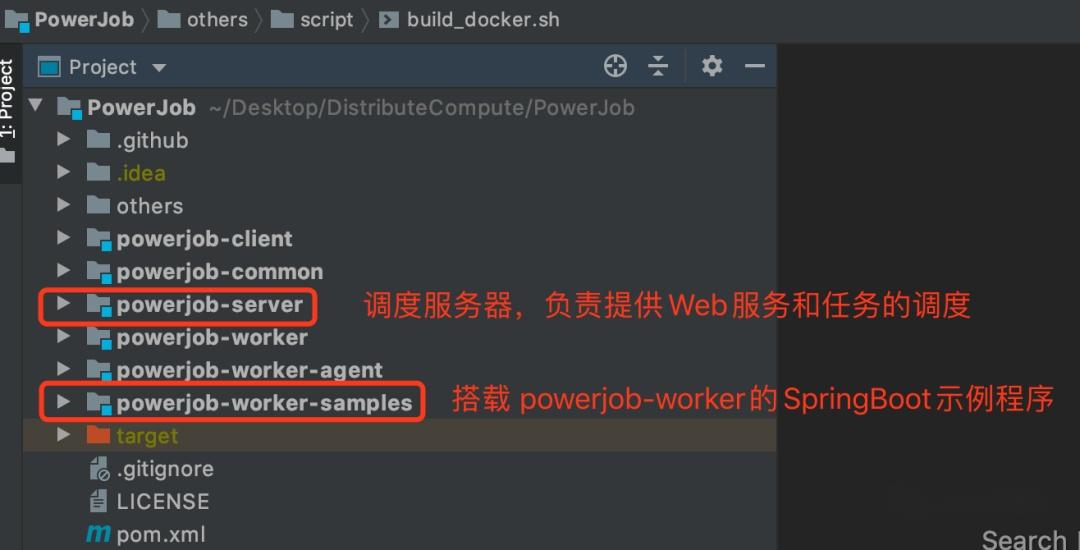Open Project panel settings gear
Screen dimensions: 1080x550
pos(712,66)
